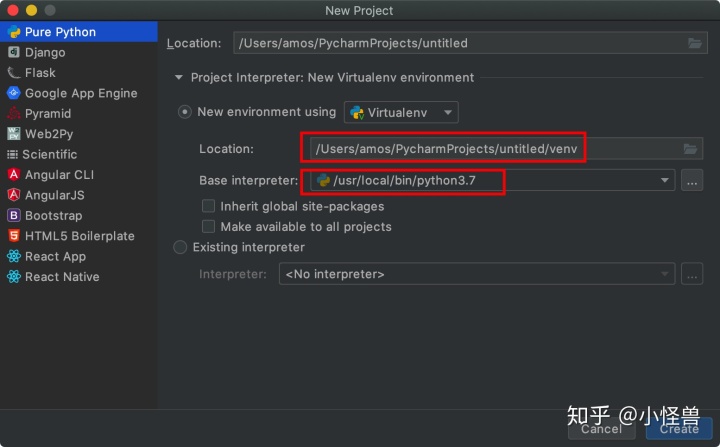Edit project Location path untitled field

pos(470,43)
